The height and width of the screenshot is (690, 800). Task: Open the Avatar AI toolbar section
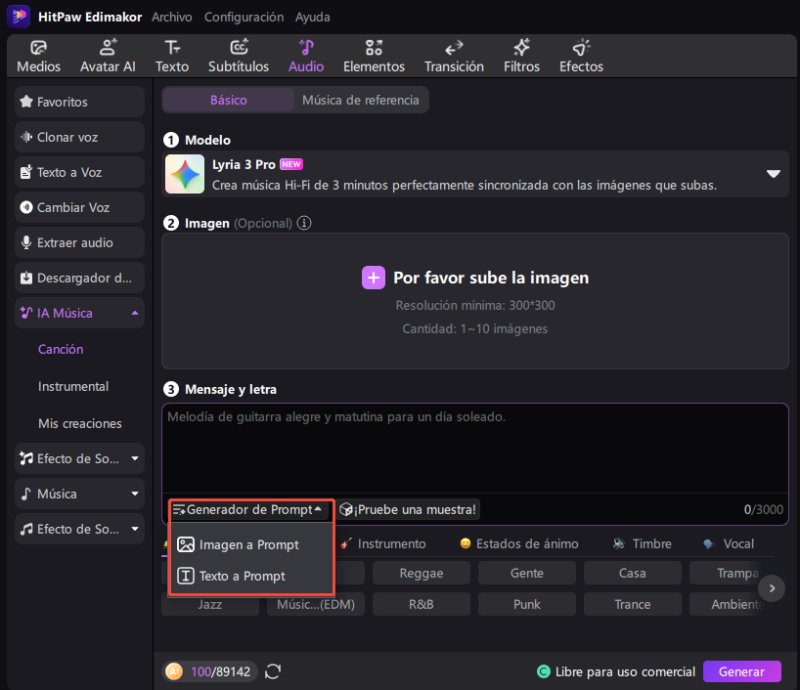[x=108, y=56]
